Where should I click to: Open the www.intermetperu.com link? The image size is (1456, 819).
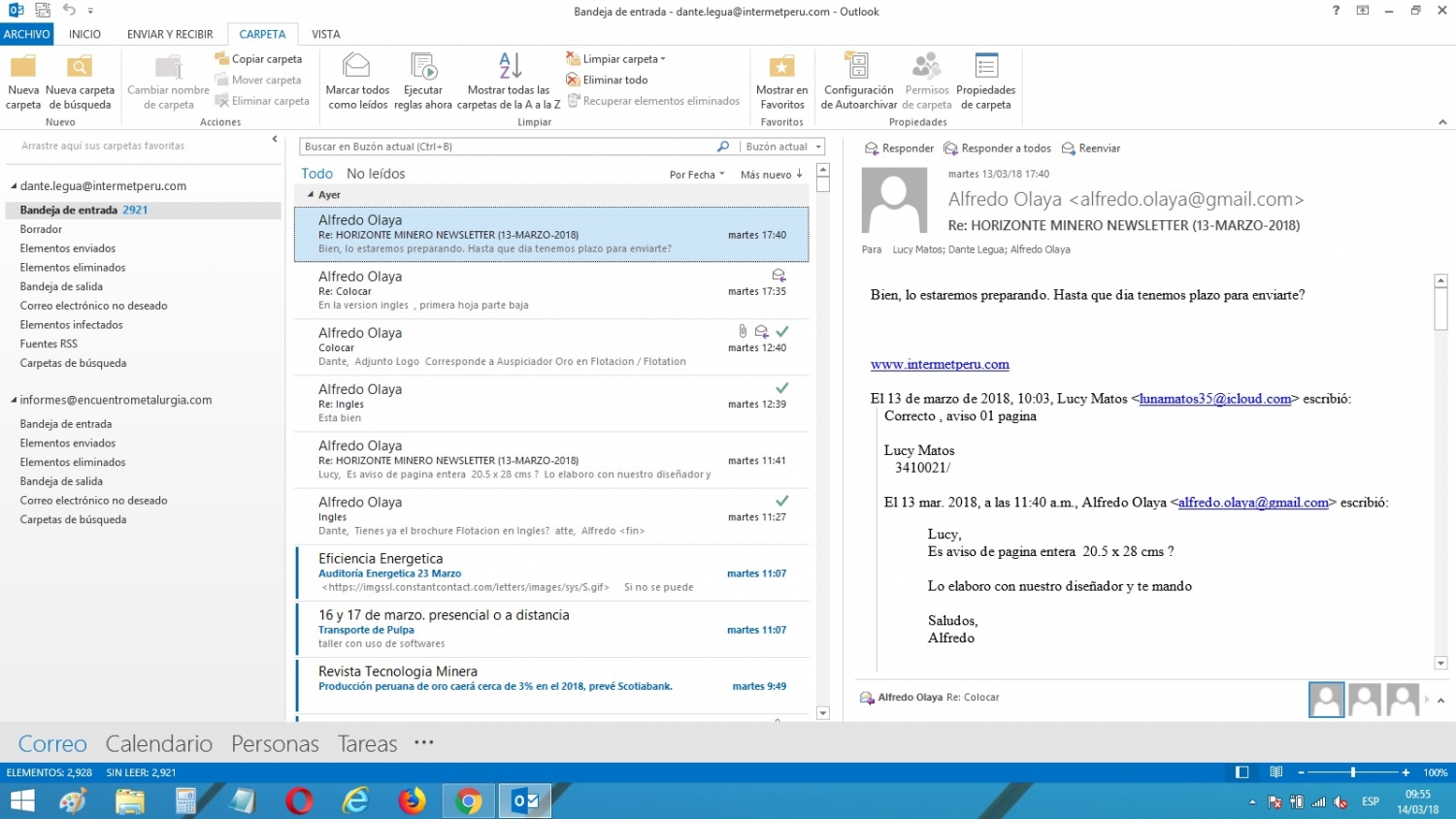(940, 364)
